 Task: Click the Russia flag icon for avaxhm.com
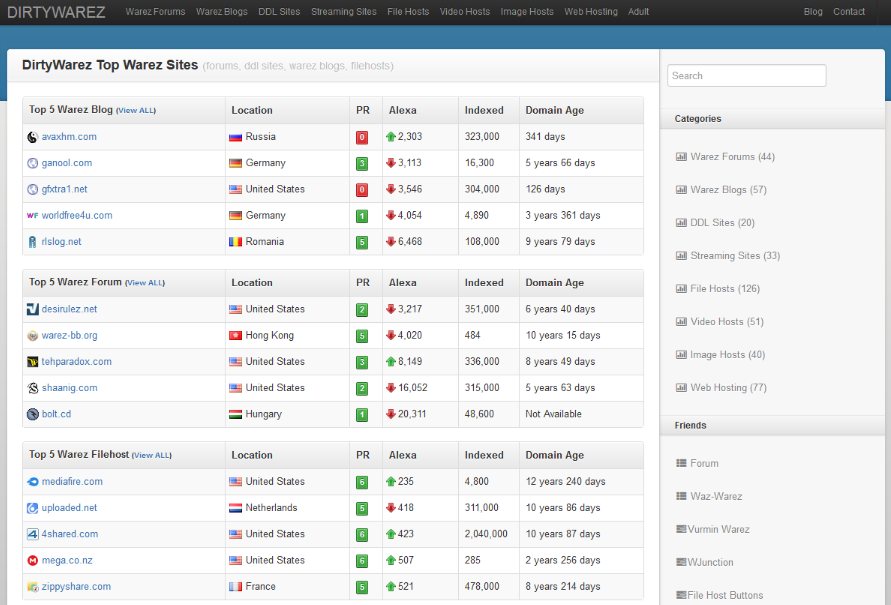point(235,137)
